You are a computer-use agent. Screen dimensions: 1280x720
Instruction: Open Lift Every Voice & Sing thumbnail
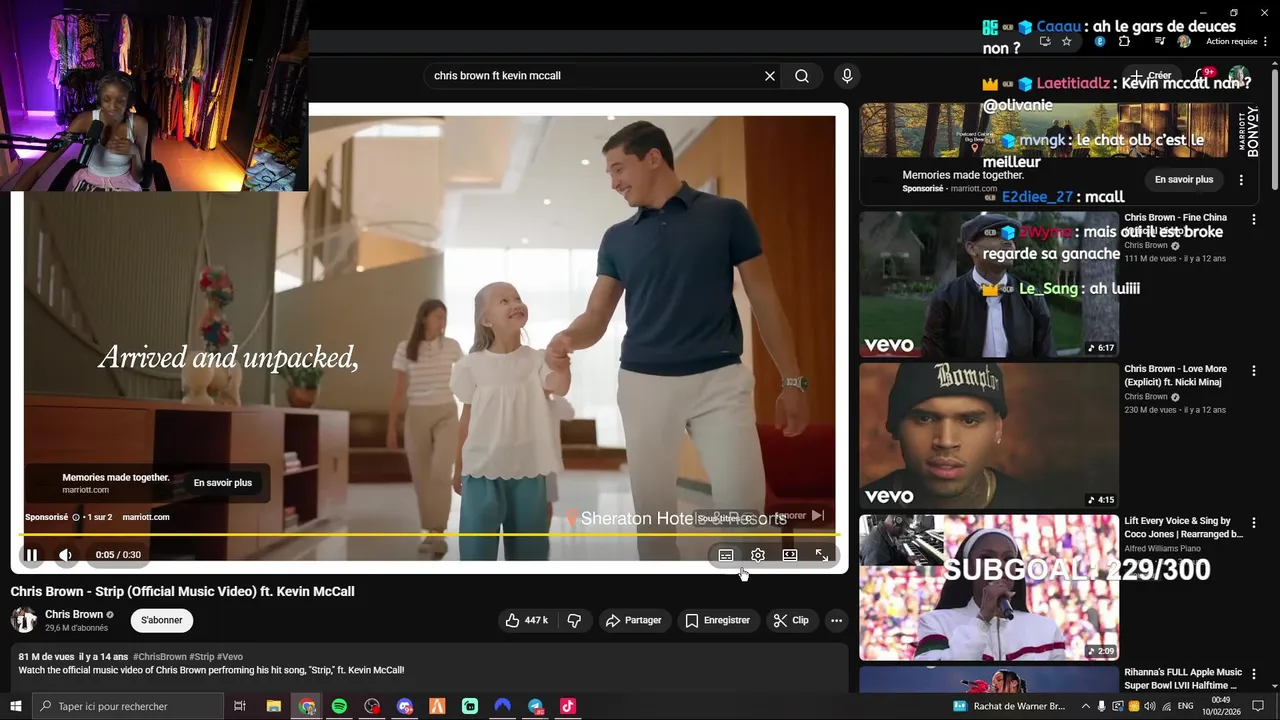click(989, 588)
